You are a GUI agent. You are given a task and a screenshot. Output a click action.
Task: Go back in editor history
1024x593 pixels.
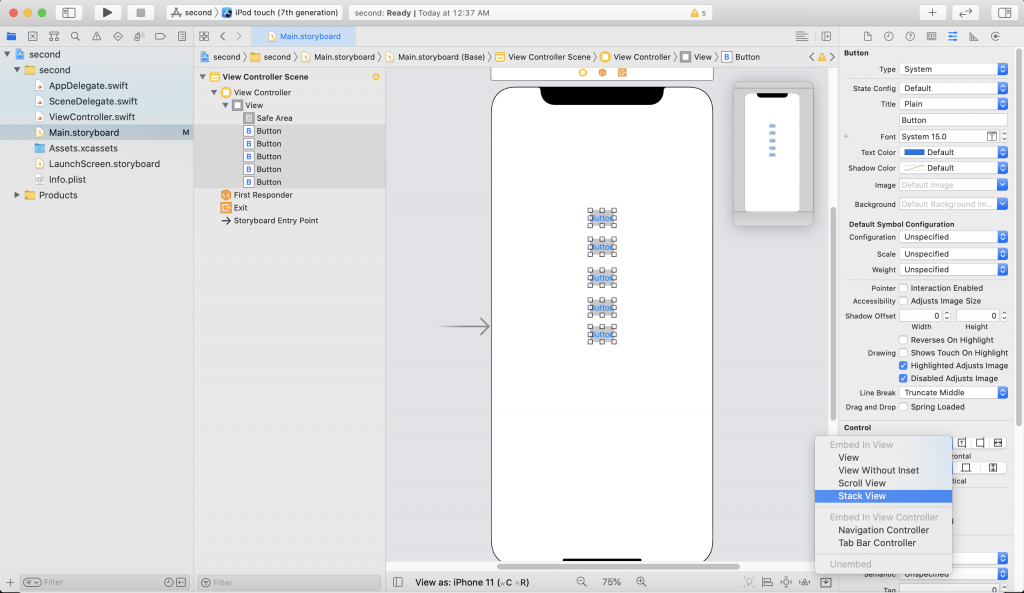tap(223, 37)
